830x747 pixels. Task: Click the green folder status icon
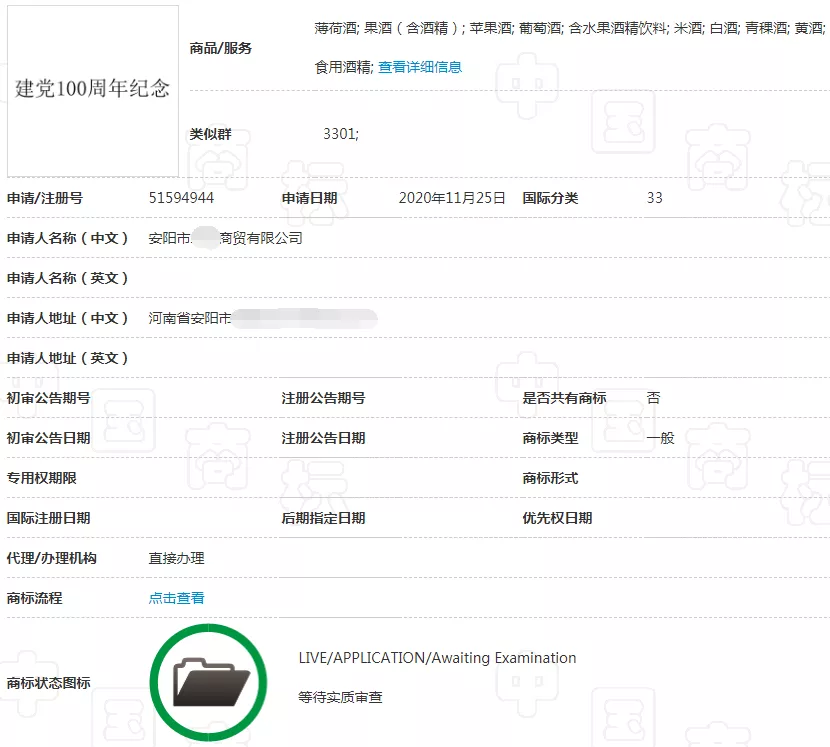click(208, 681)
